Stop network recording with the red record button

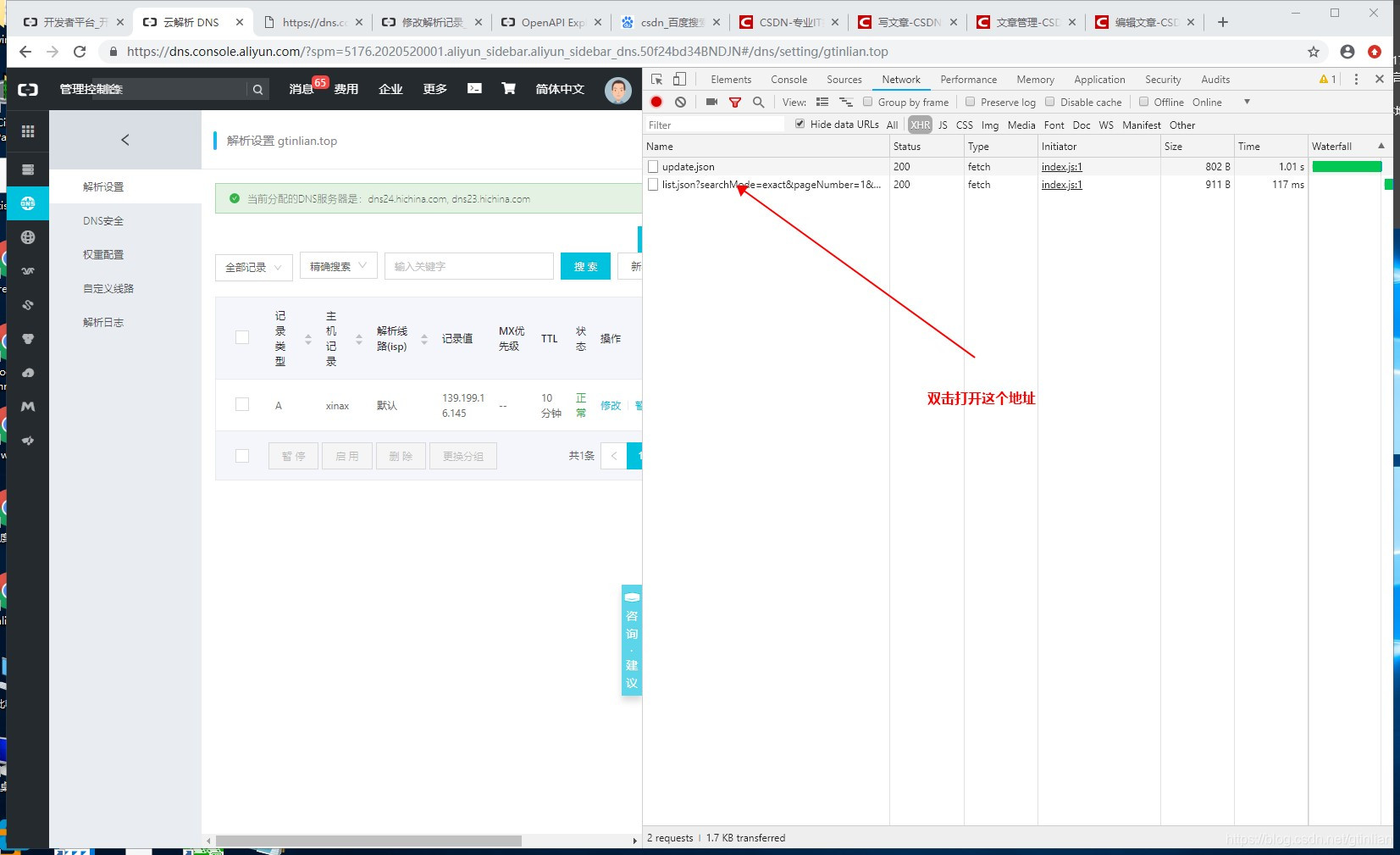point(656,102)
